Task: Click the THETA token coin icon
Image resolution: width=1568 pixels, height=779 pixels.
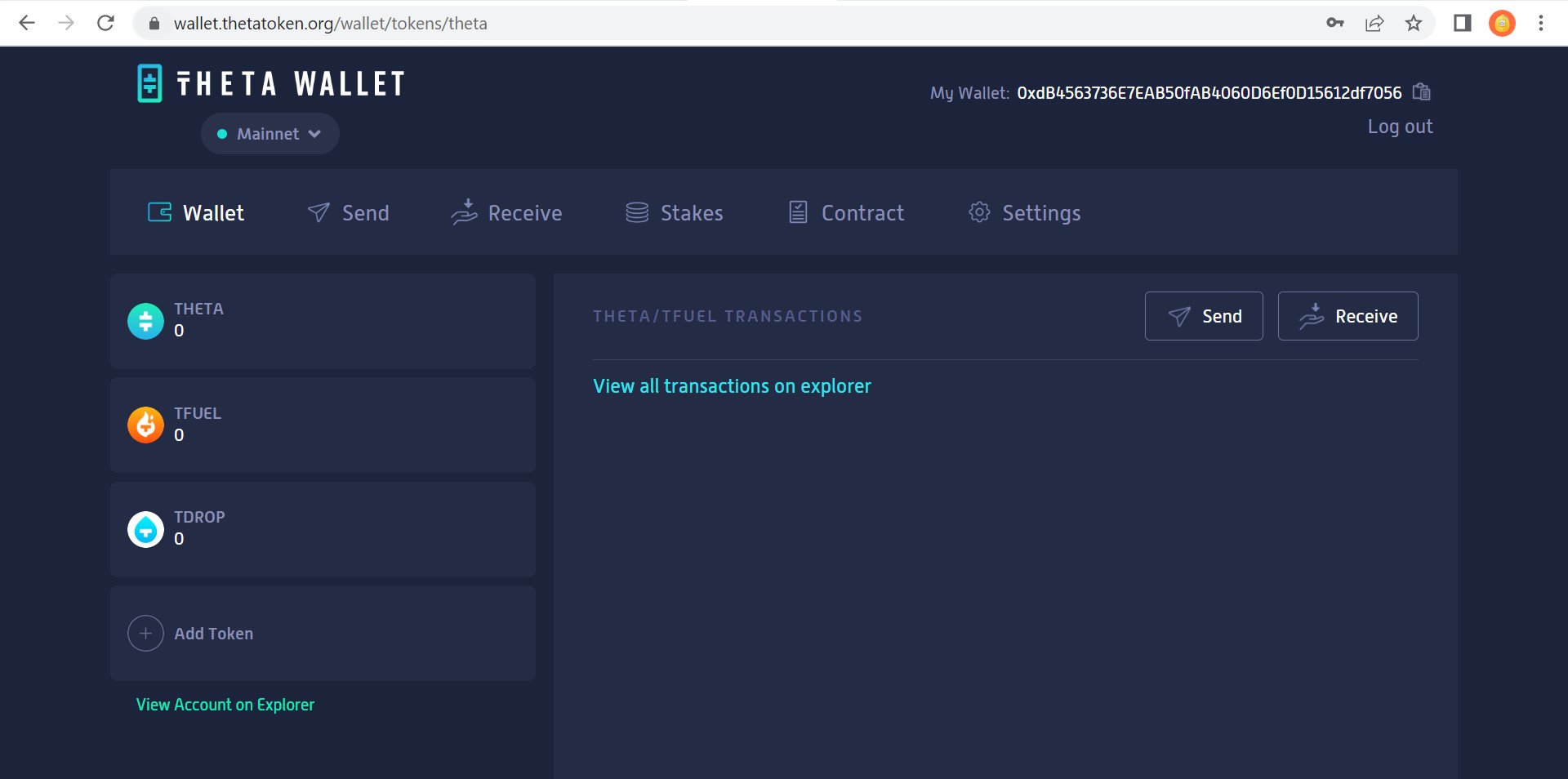Action: point(145,322)
